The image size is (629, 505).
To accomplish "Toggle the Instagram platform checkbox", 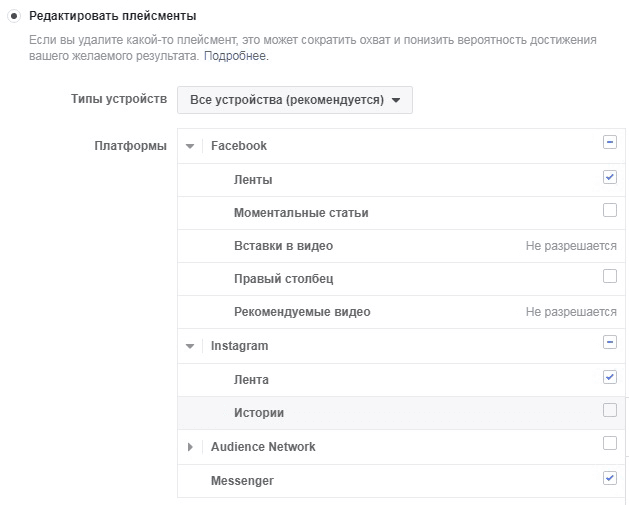I will pyautogui.click(x=609, y=342).
